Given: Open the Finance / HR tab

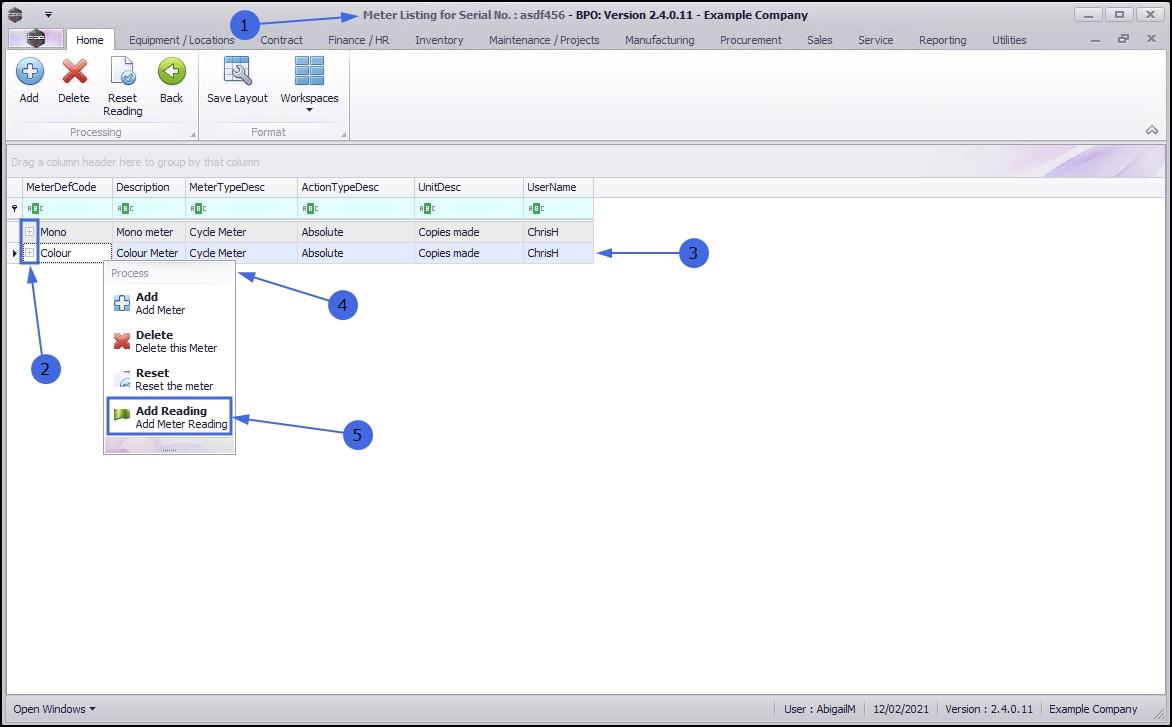Looking at the screenshot, I should [359, 40].
